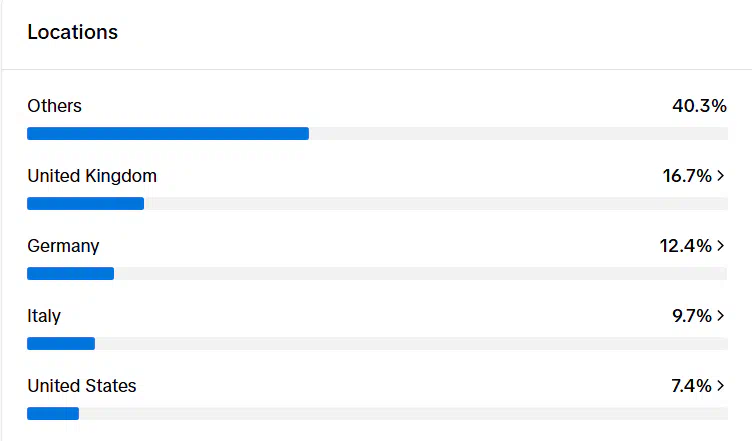The height and width of the screenshot is (441, 752).
Task: Click the 40.3% Others percentage
Action: point(699,106)
